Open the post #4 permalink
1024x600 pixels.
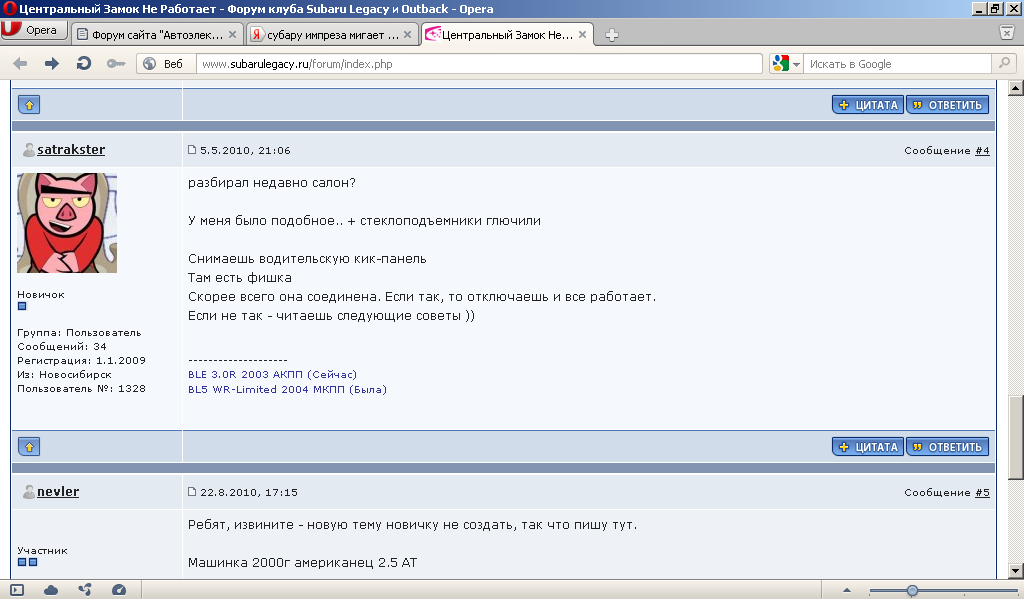982,150
